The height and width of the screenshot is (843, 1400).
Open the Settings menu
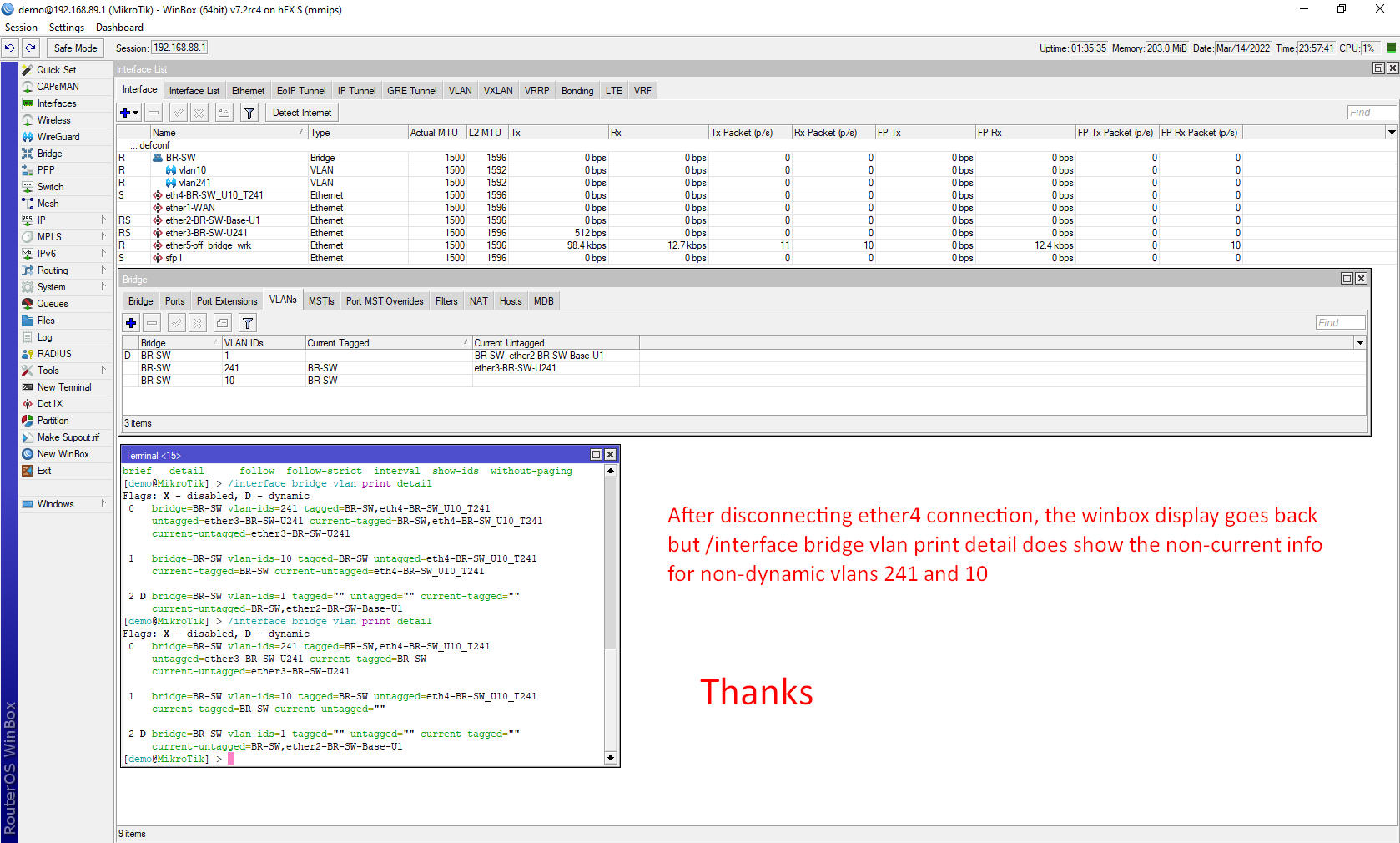tap(67, 28)
